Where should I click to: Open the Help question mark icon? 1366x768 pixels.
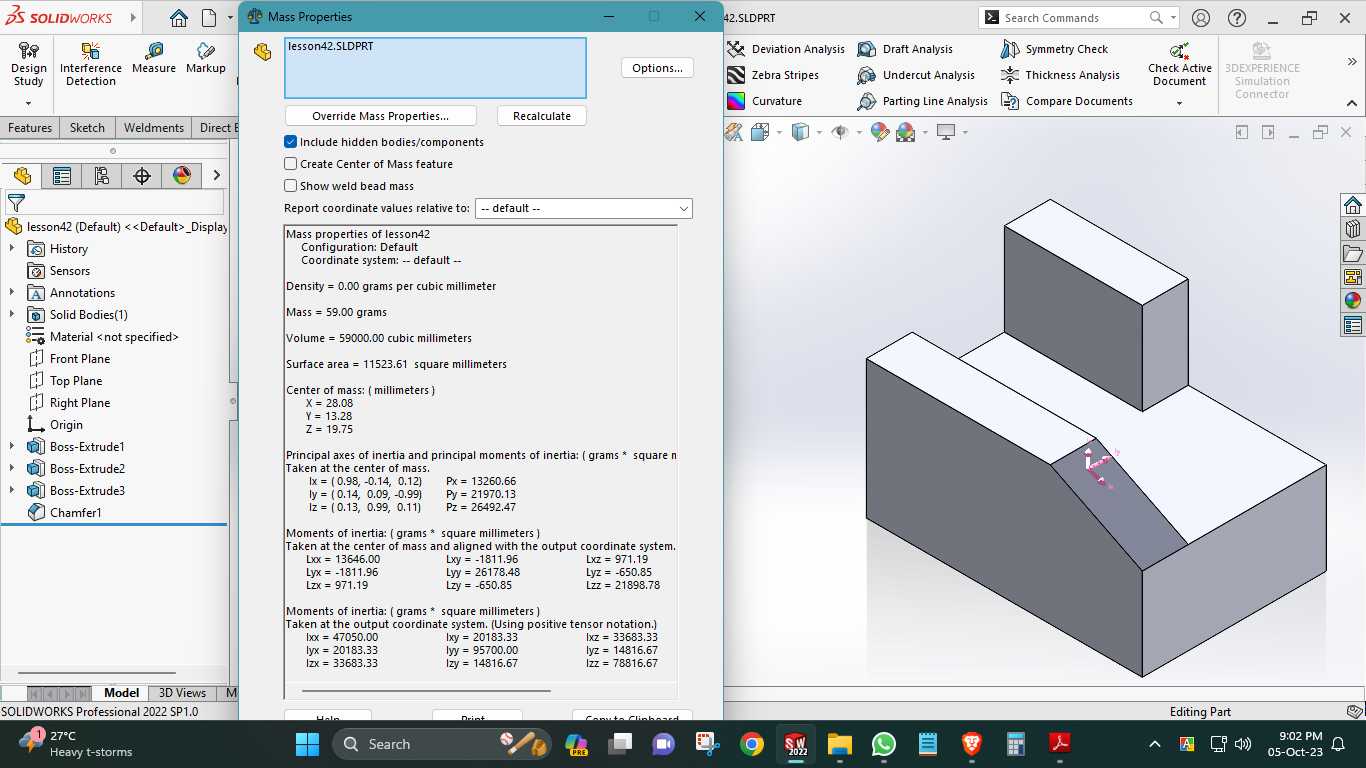1237,18
